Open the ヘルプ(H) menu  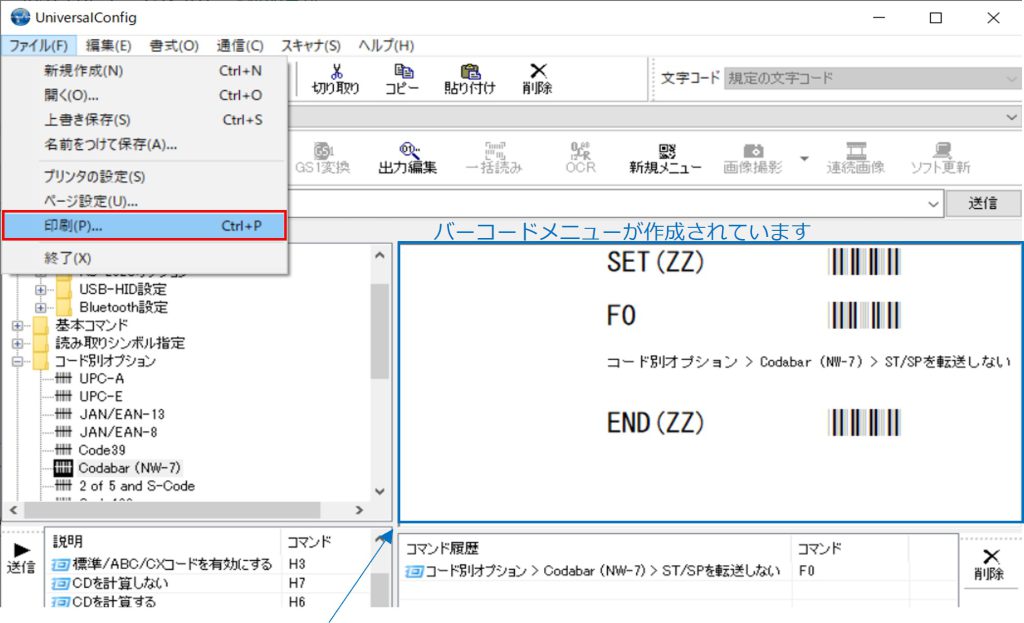pos(386,46)
